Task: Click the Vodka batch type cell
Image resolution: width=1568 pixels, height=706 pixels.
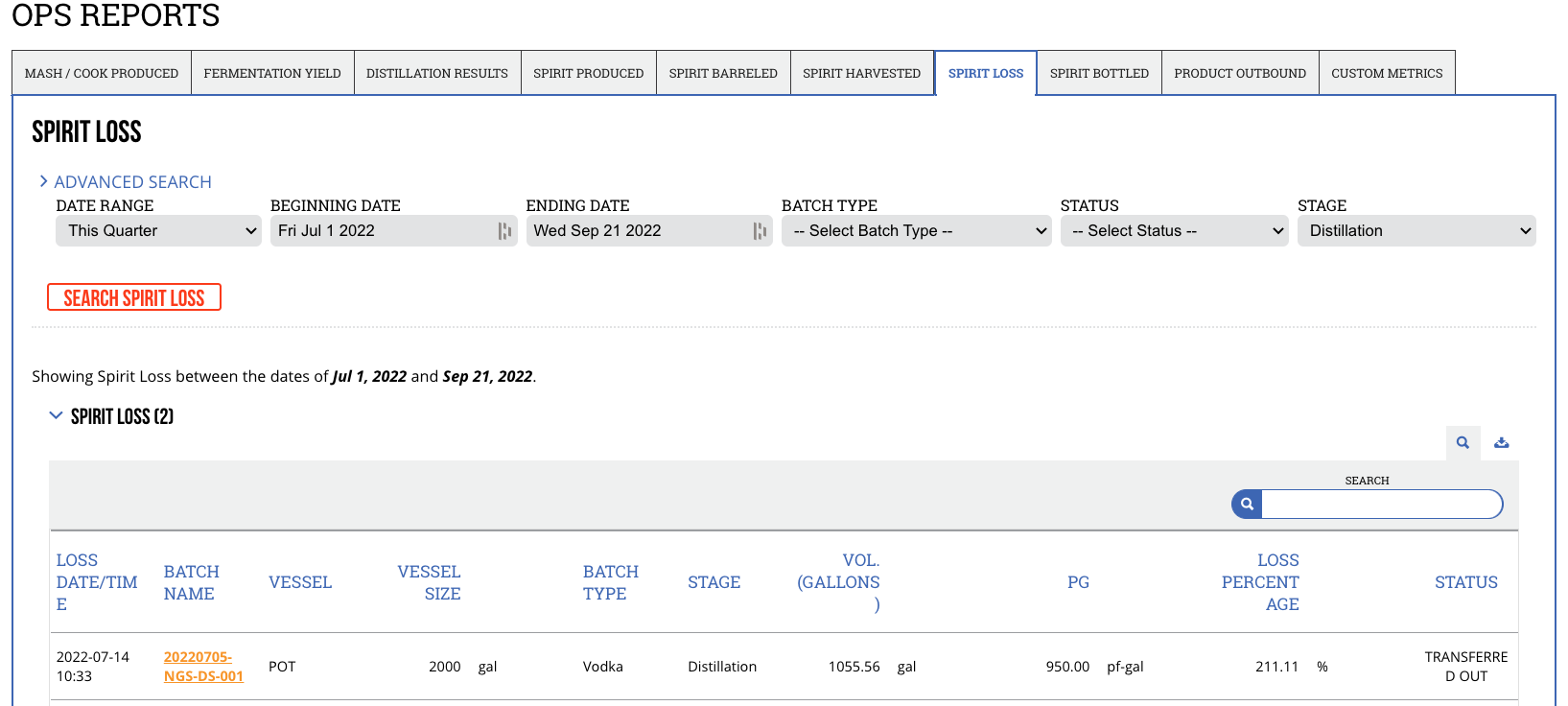Action: pos(603,667)
